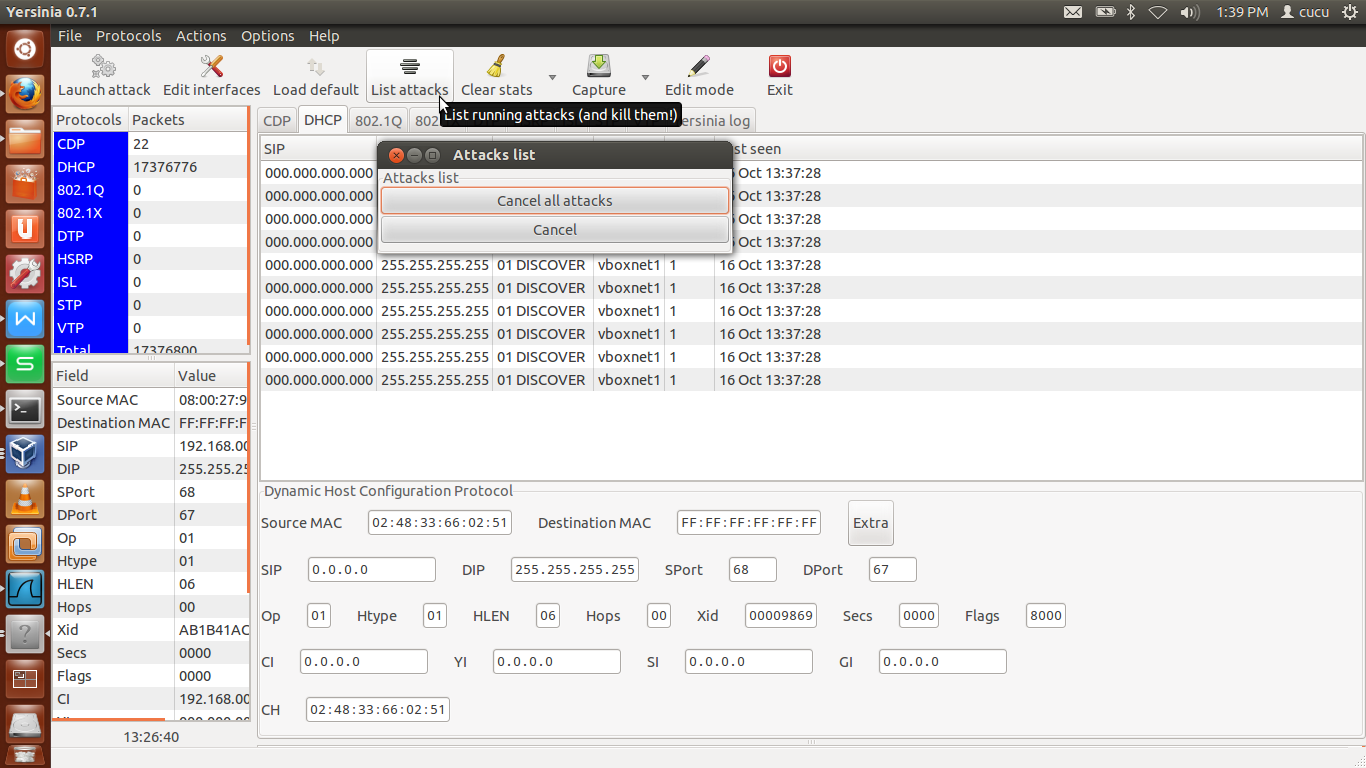Click the Destination MAC input field

tap(749, 523)
